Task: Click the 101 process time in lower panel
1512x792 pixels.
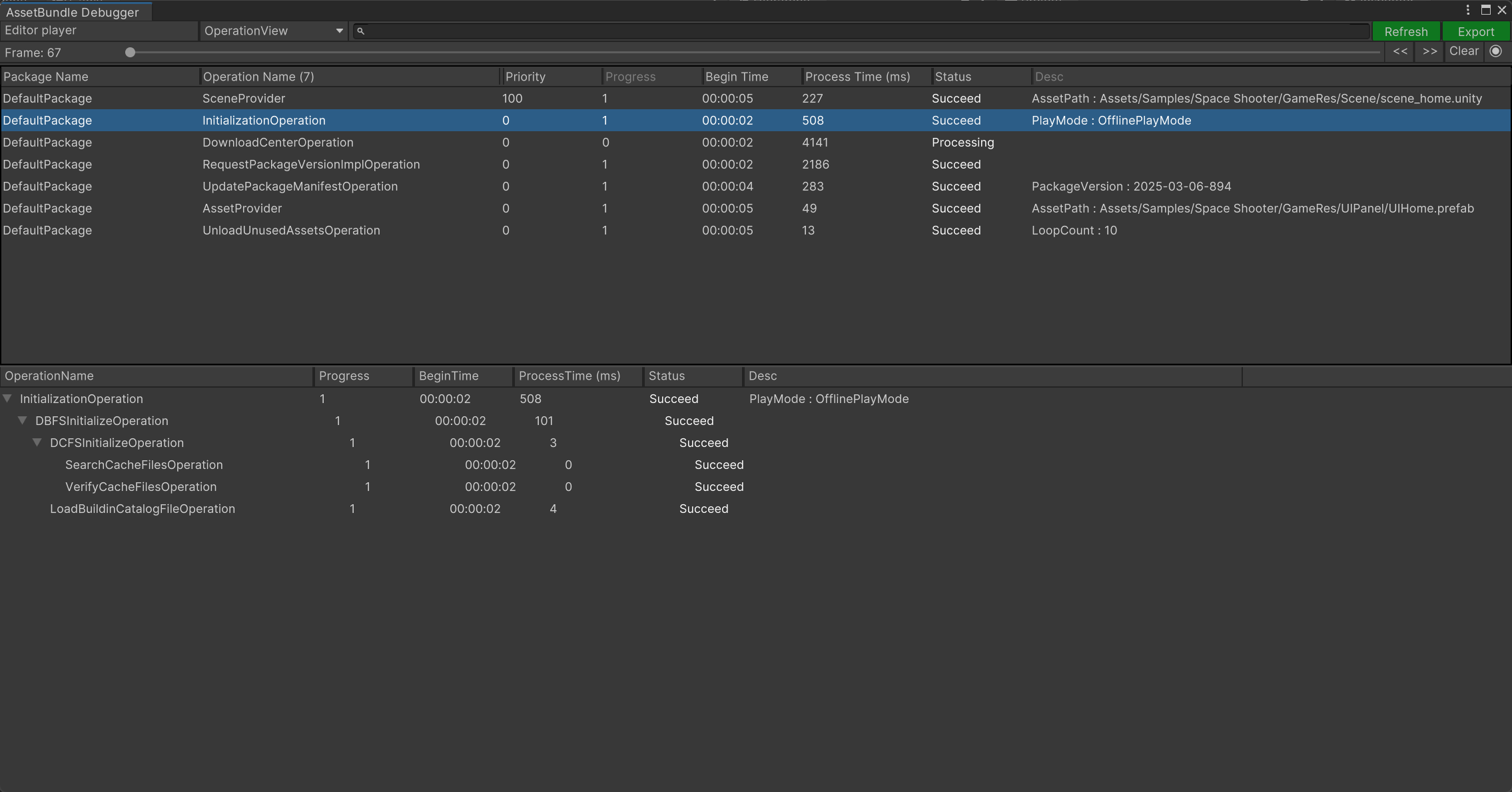Action: pyautogui.click(x=544, y=421)
